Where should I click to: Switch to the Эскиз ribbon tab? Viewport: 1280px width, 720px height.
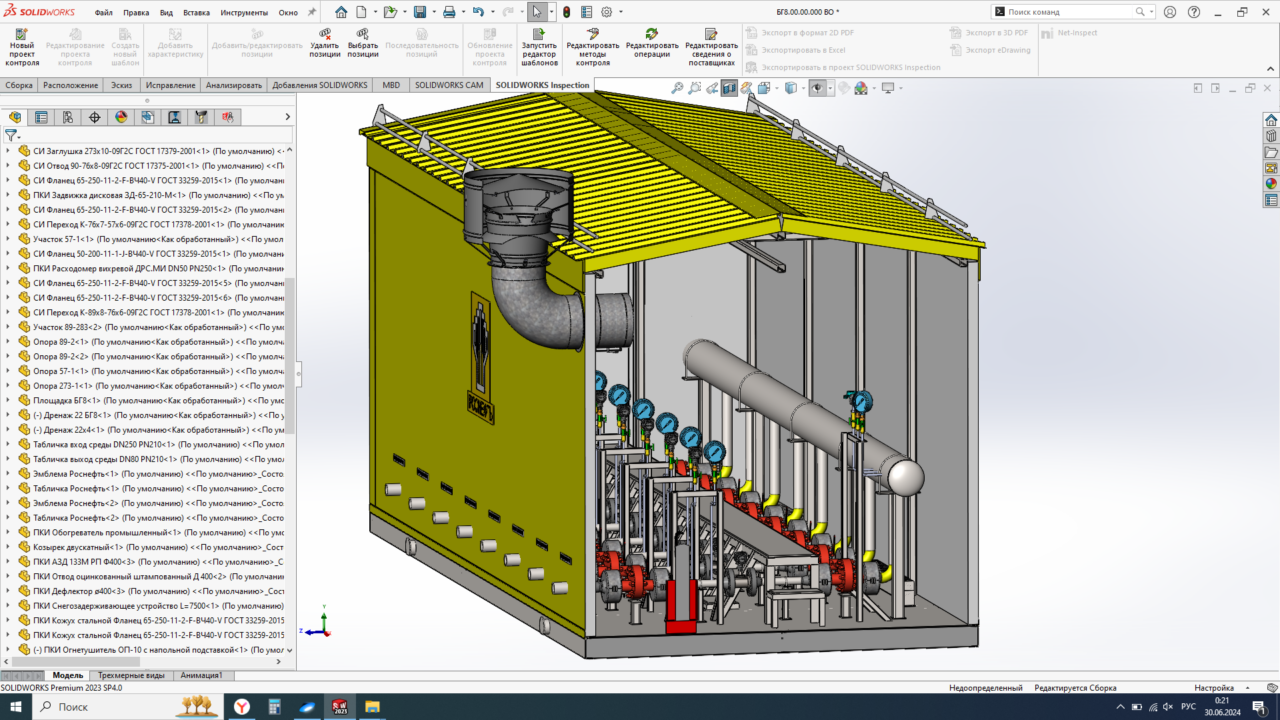click(x=121, y=85)
